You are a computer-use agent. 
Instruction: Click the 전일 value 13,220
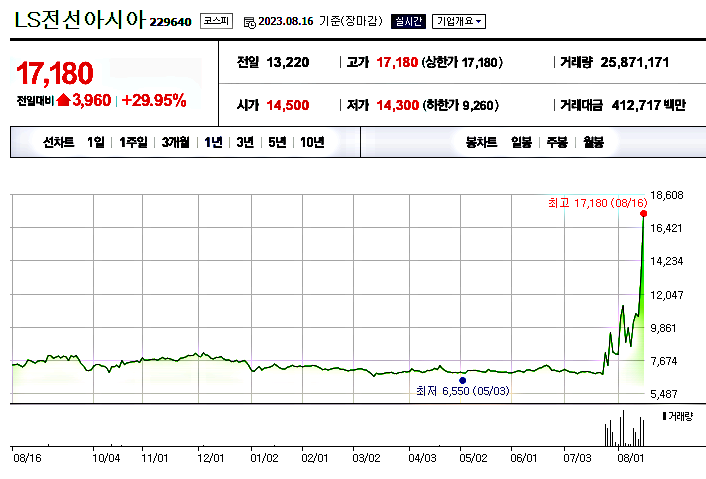pyautogui.click(x=288, y=62)
